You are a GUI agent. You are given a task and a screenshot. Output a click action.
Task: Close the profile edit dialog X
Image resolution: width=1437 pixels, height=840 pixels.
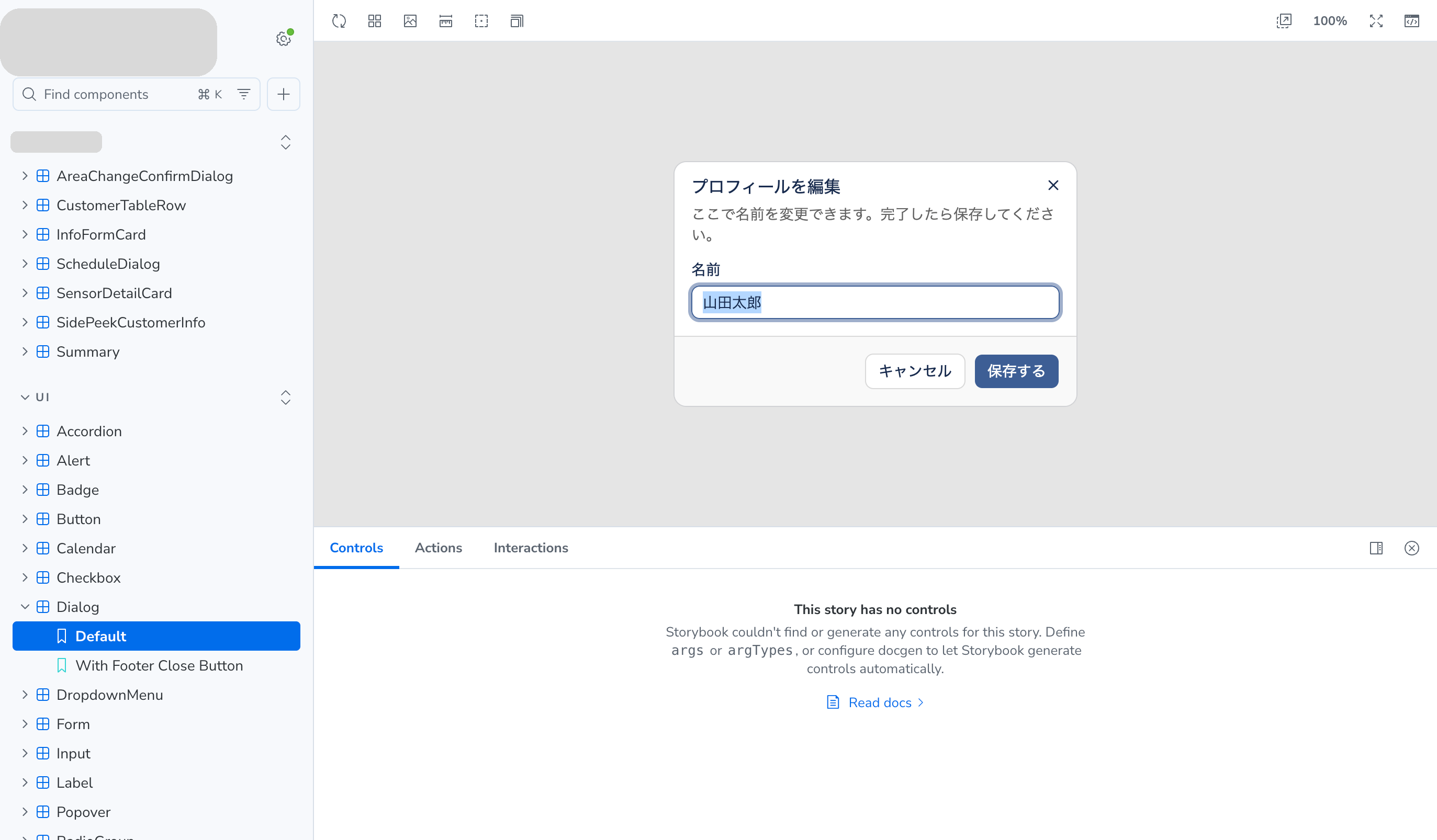coord(1053,185)
